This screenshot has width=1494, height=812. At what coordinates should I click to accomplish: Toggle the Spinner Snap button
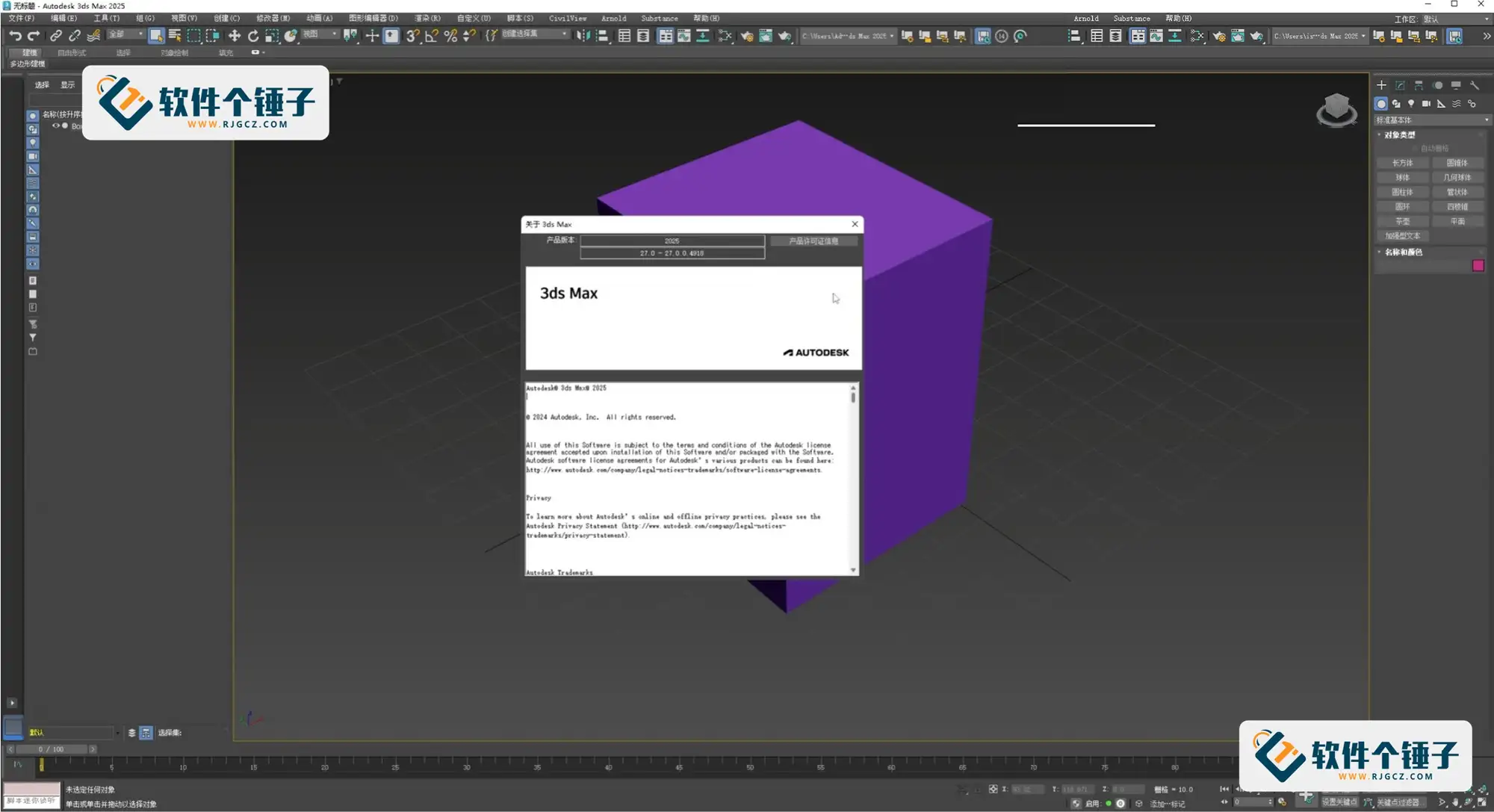point(469,35)
